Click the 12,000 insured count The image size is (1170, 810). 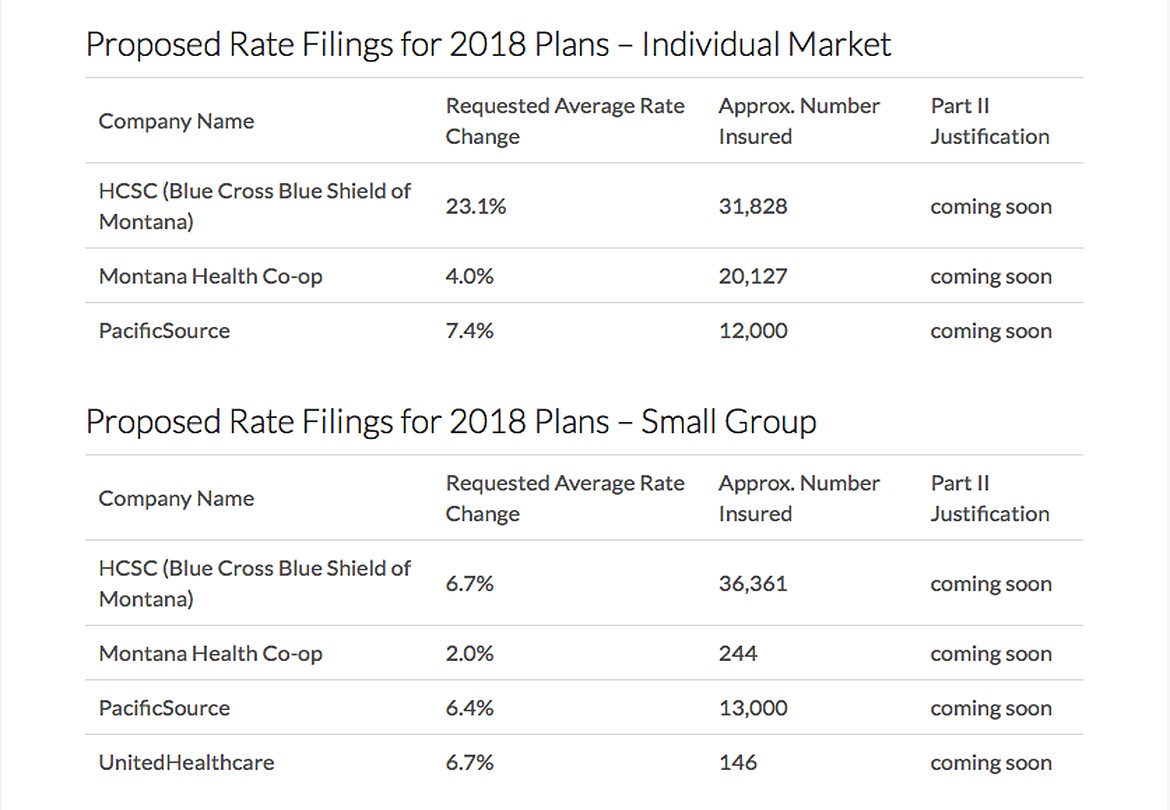(x=752, y=331)
